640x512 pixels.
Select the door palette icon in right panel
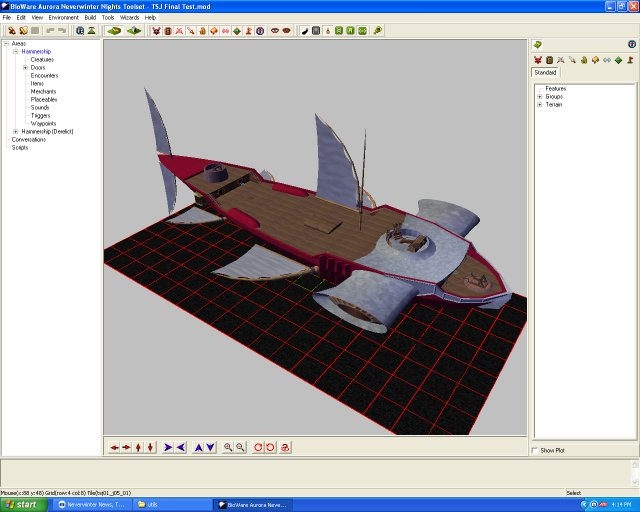tap(549, 60)
